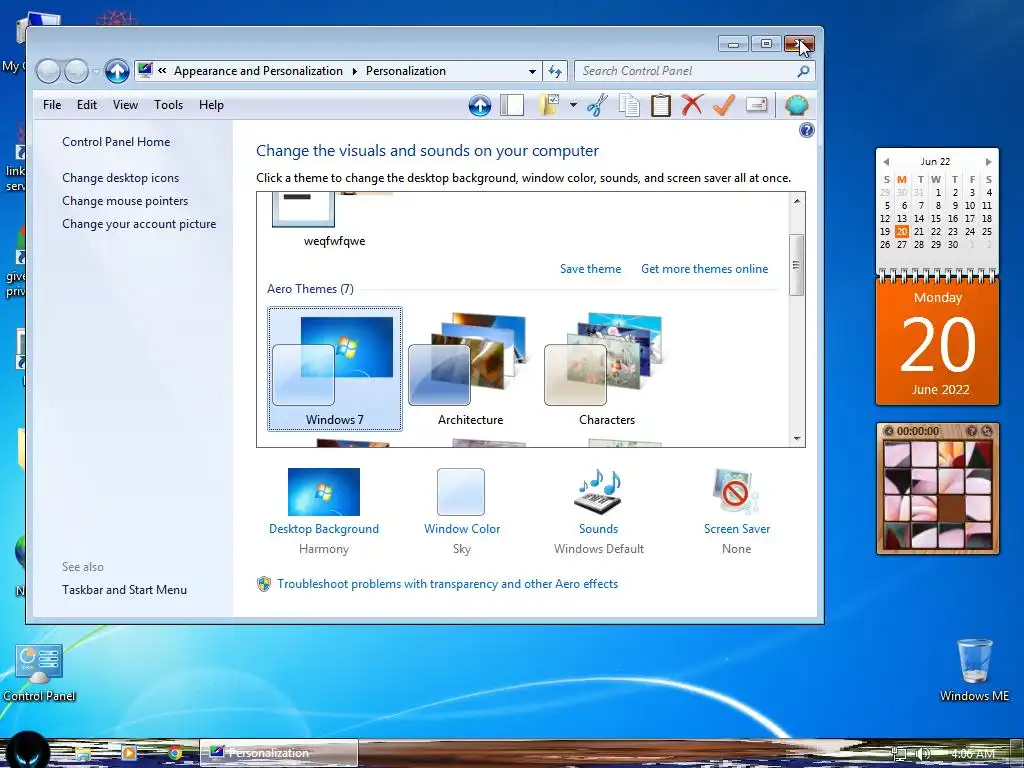Expand the address bar history dropdown

[x=532, y=71]
